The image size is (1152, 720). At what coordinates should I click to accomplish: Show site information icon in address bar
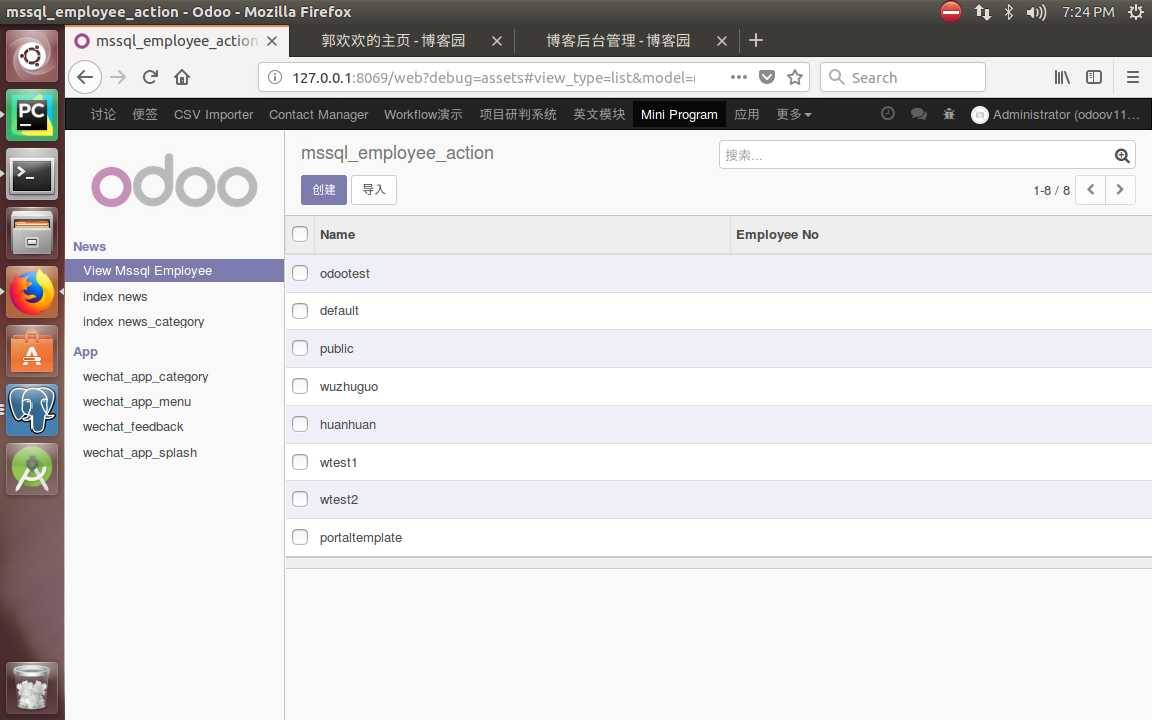(x=275, y=77)
